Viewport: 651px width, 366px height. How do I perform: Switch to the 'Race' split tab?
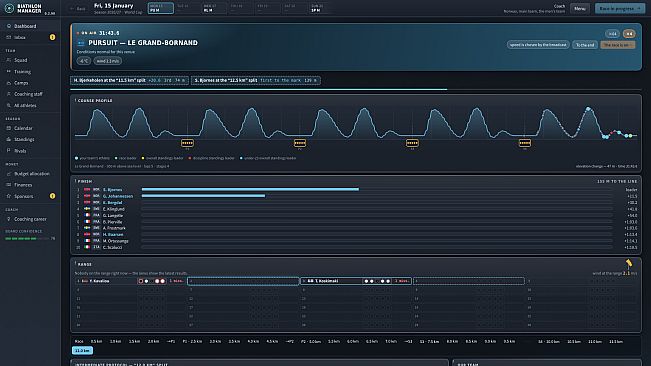(79, 342)
